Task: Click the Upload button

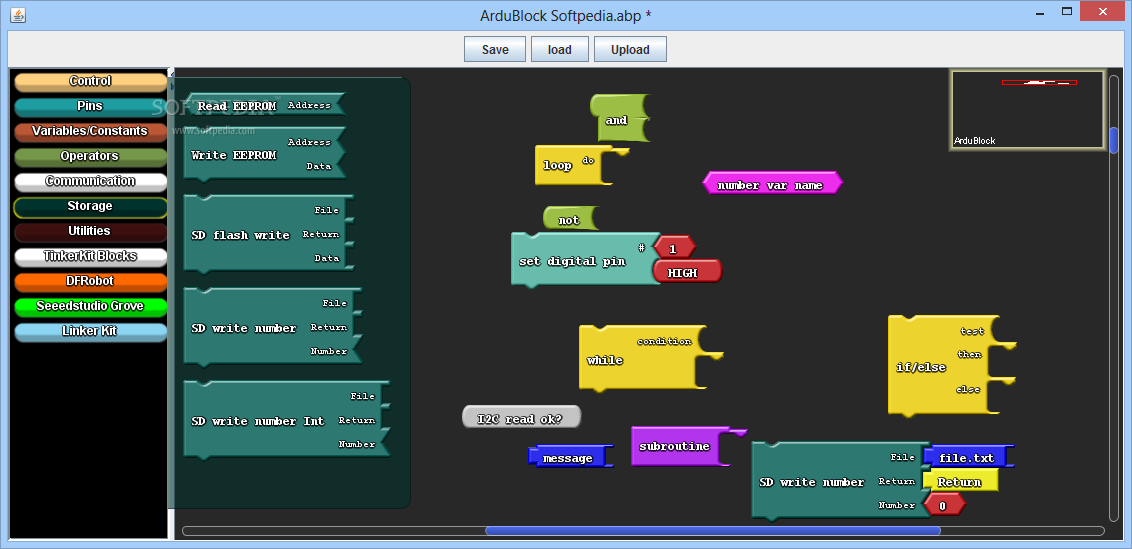Action: [630, 50]
